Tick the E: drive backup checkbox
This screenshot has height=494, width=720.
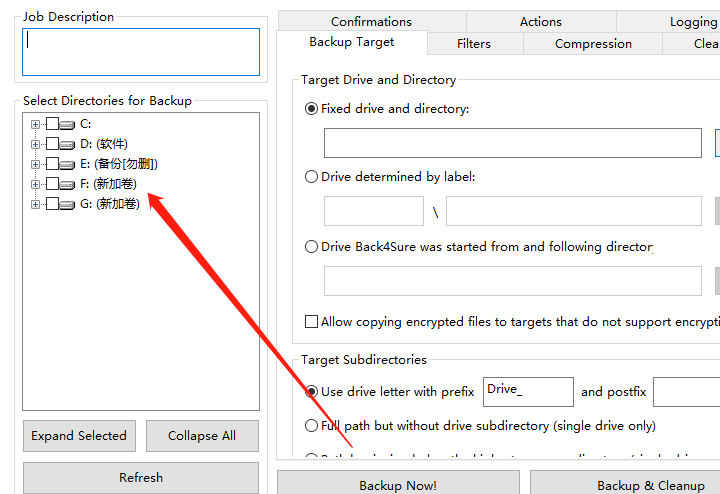(52, 165)
